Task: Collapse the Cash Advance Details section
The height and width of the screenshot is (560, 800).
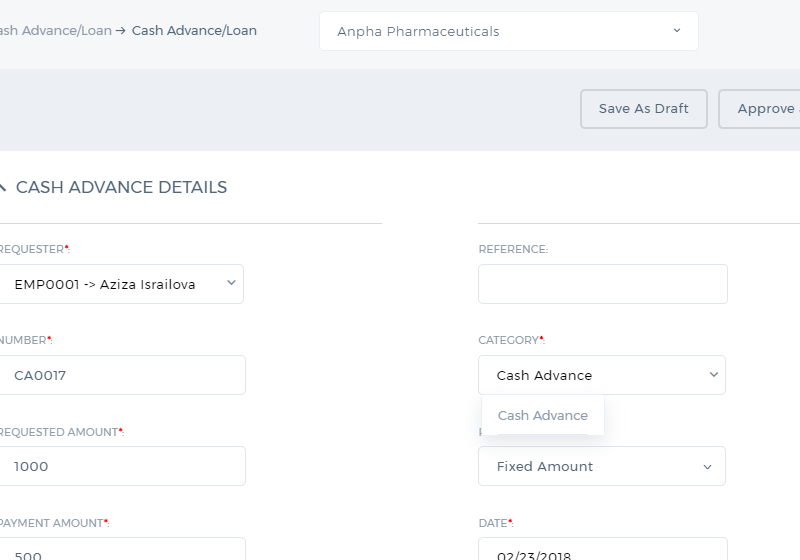Action: pyautogui.click(x=3, y=187)
